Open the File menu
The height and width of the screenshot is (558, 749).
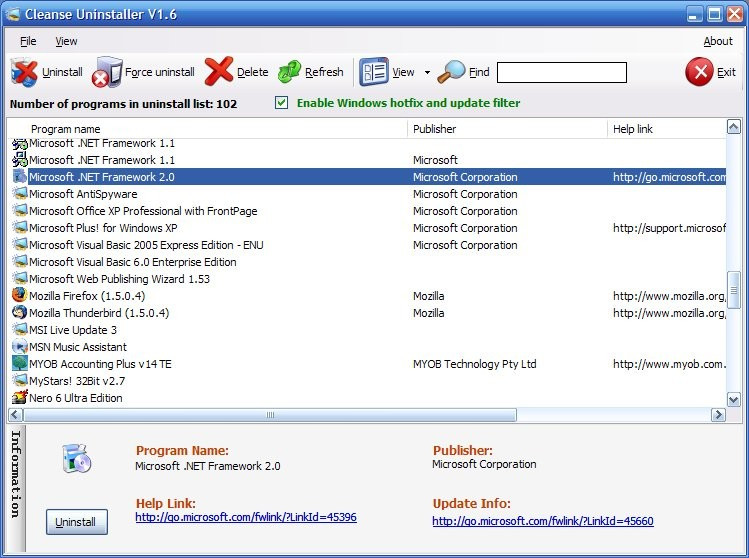[28, 42]
